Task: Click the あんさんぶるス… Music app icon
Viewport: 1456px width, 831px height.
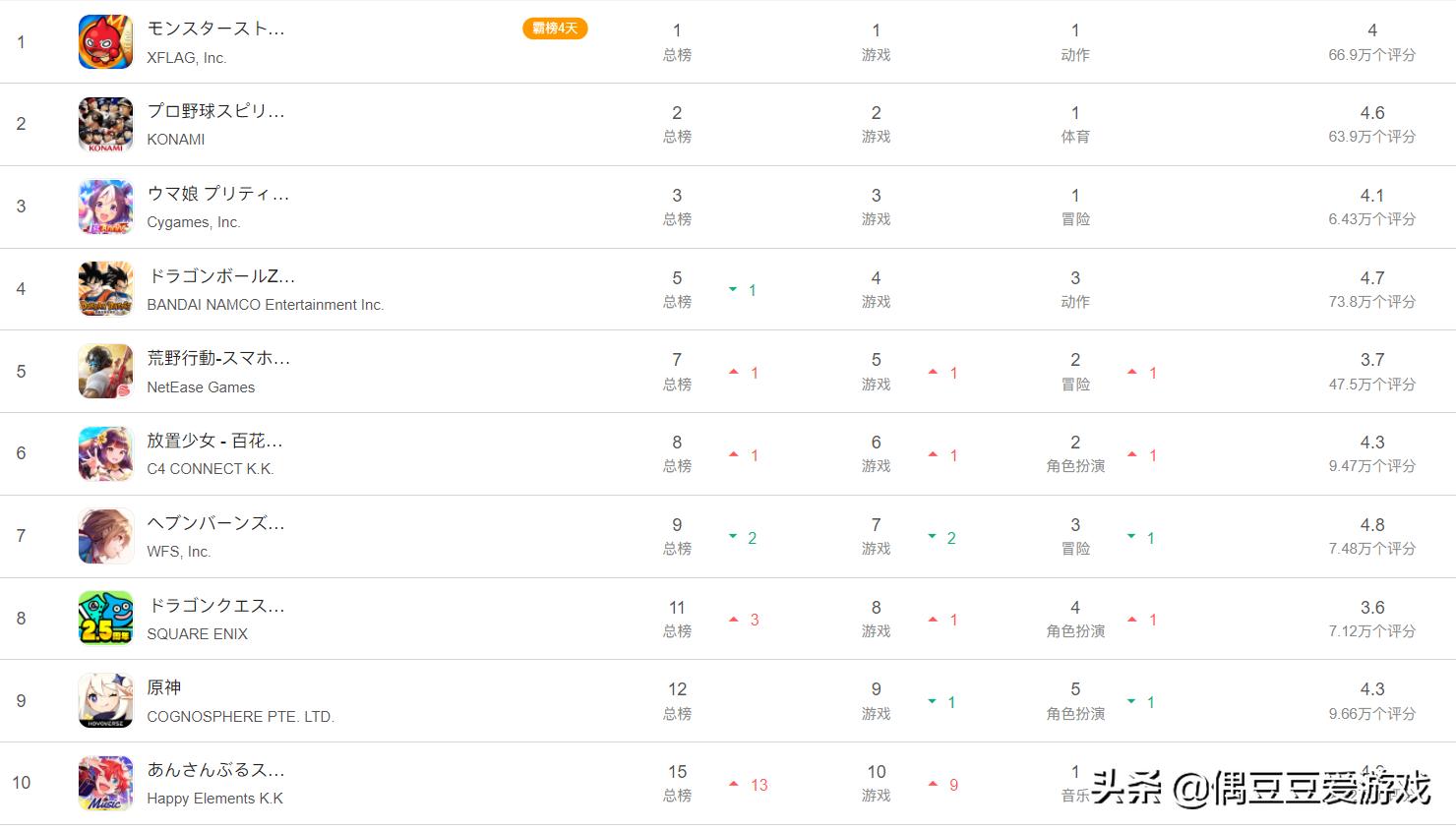Action: point(105,783)
